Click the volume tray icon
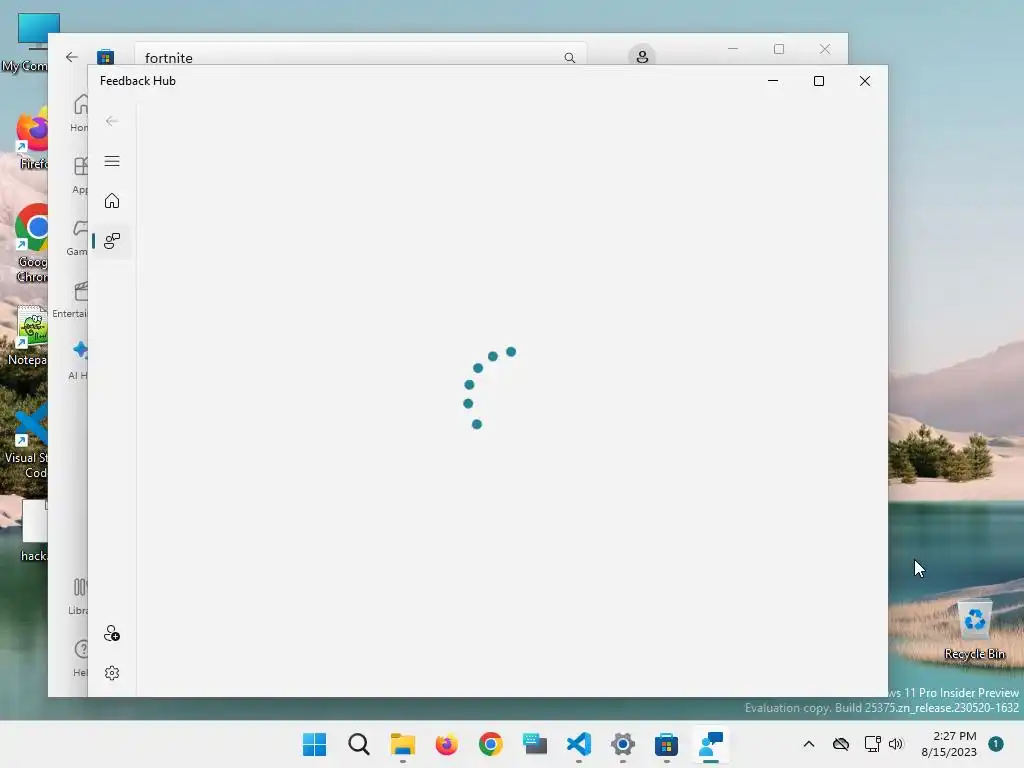This screenshot has width=1024, height=768. [896, 744]
